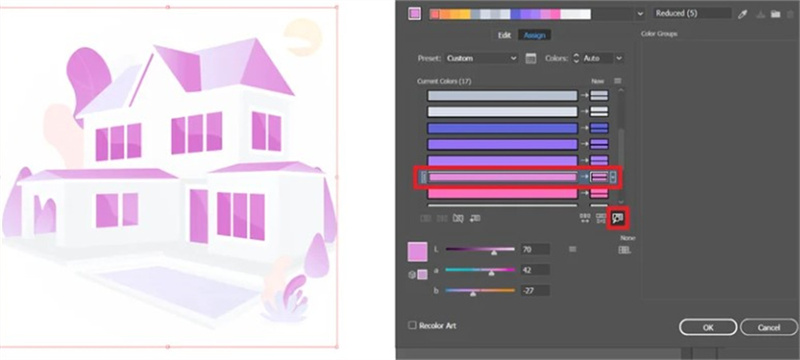Image resolution: width=800 pixels, height=360 pixels.
Task: Open the Colors Auto dropdown
Action: click(603, 58)
